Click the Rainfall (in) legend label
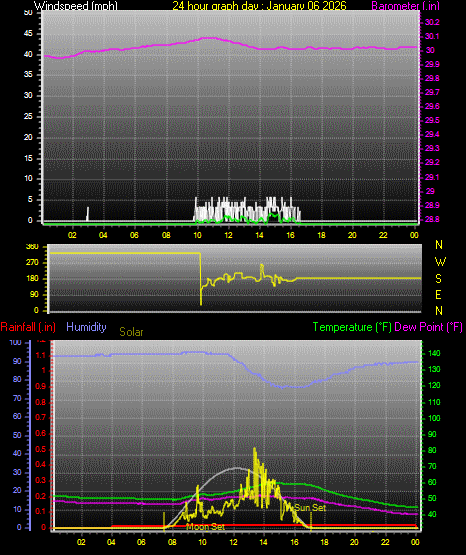The height and width of the screenshot is (555, 466). [28, 327]
